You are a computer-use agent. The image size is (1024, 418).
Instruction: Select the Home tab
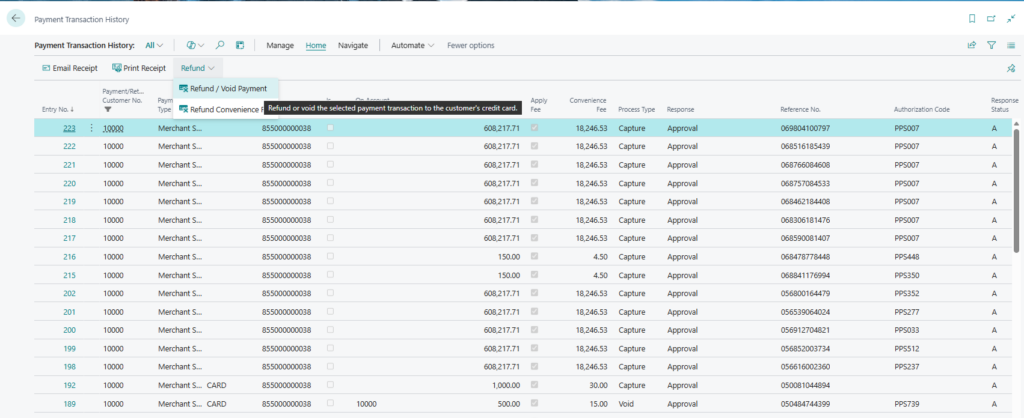point(316,46)
